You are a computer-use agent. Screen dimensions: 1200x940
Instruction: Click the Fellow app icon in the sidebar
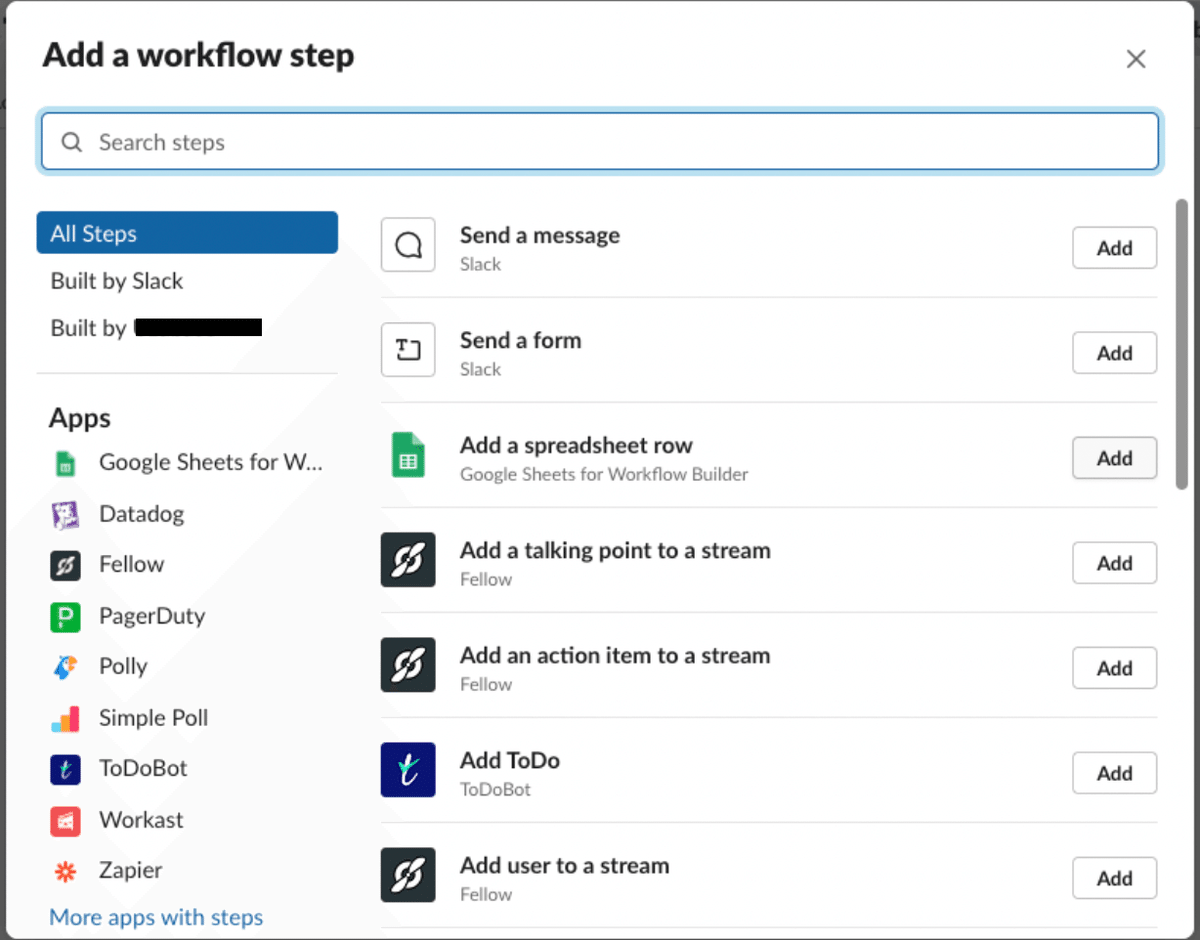tap(66, 564)
